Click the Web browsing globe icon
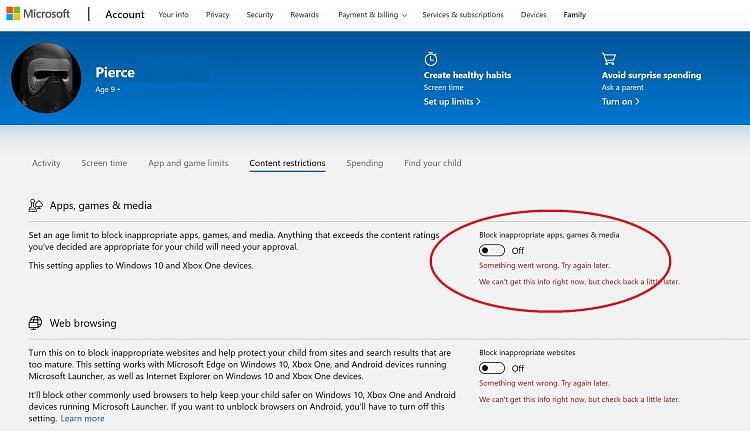750x431 pixels. pos(35,323)
